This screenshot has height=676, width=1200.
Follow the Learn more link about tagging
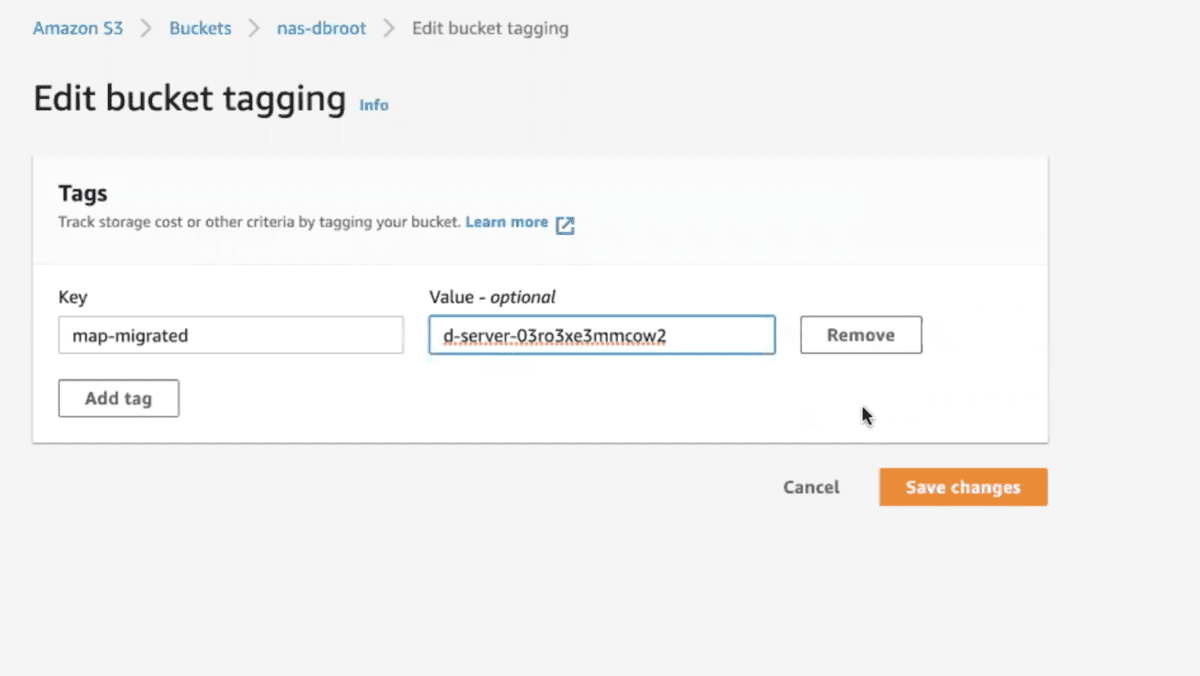506,222
